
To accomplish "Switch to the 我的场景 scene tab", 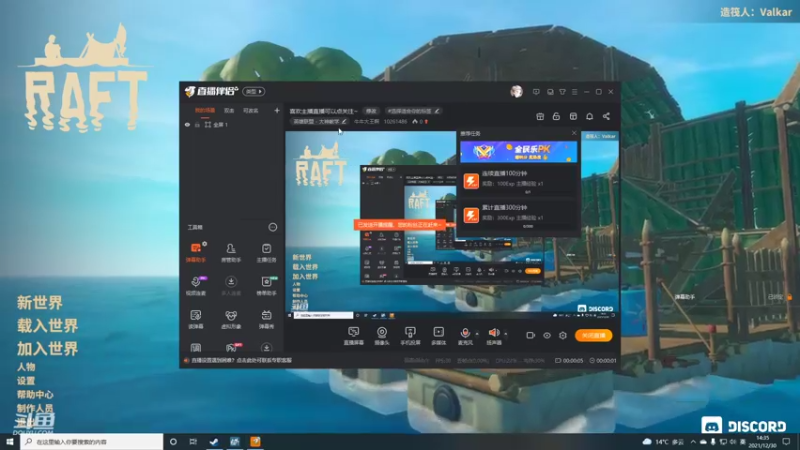I will tap(205, 111).
